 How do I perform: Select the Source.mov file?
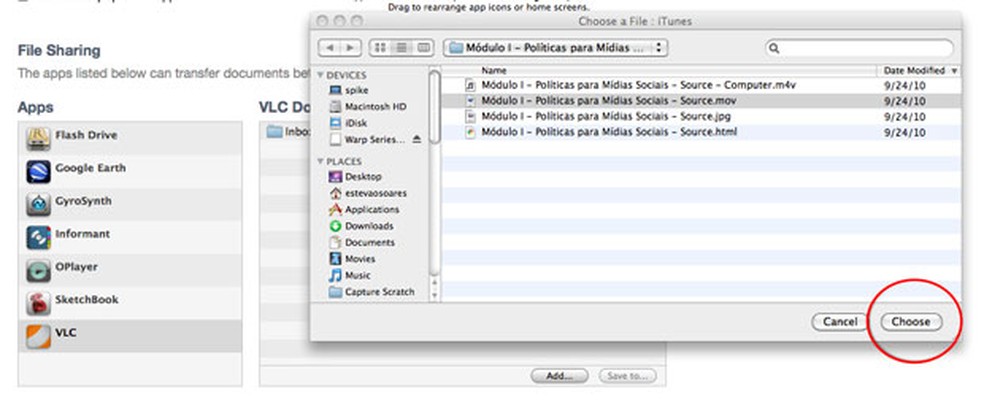pyautogui.click(x=700, y=101)
